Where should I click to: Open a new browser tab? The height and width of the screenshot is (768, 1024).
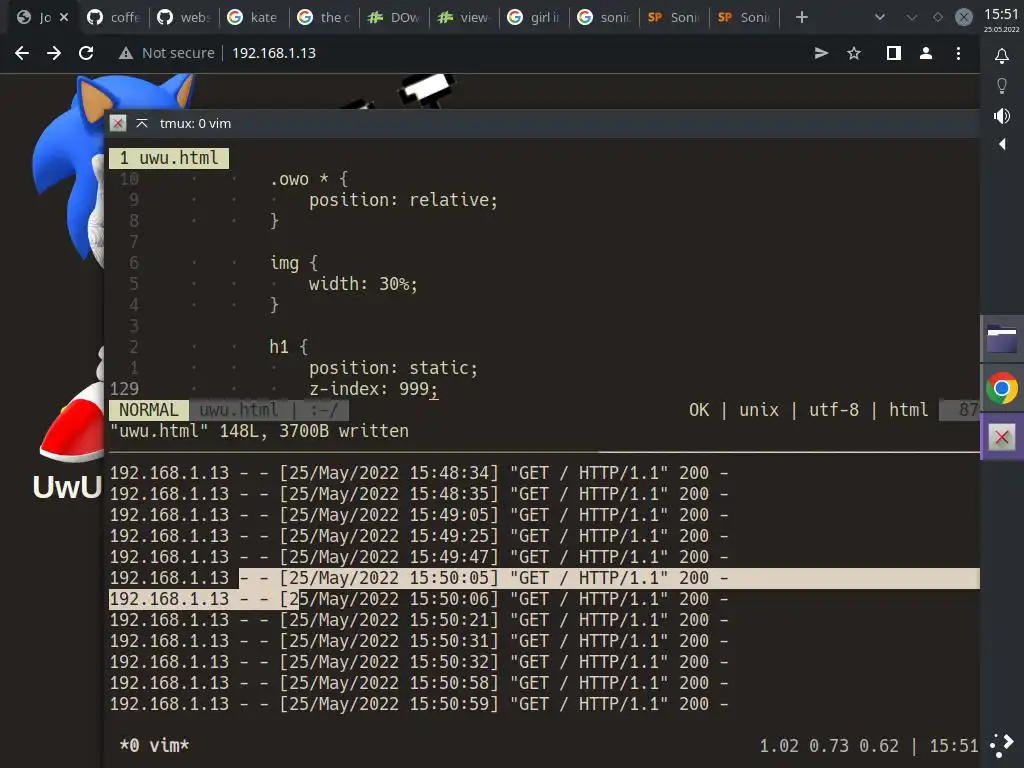(801, 17)
